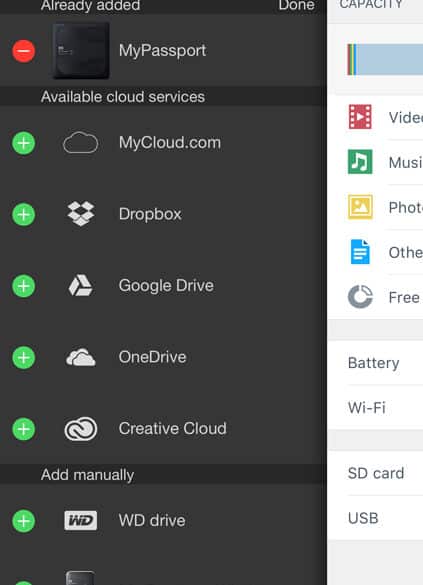
Task: Click the Dropbox logo icon
Action: 81,214
